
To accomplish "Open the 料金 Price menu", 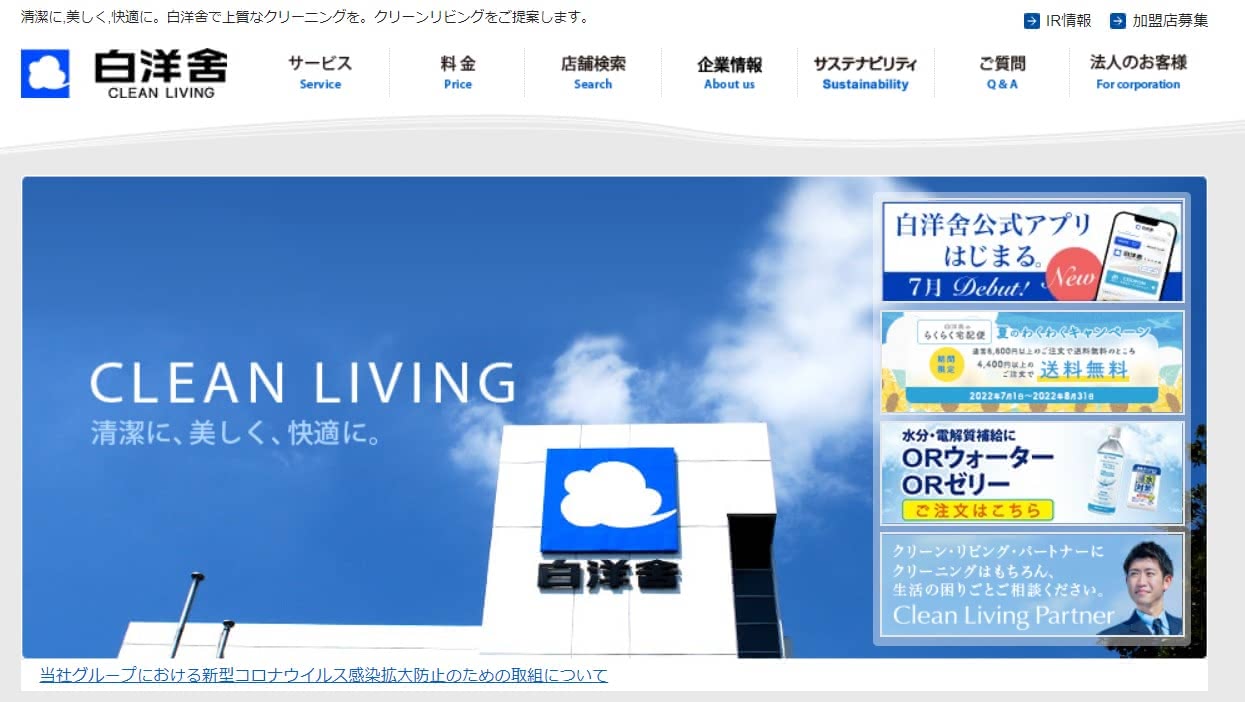I will [458, 73].
